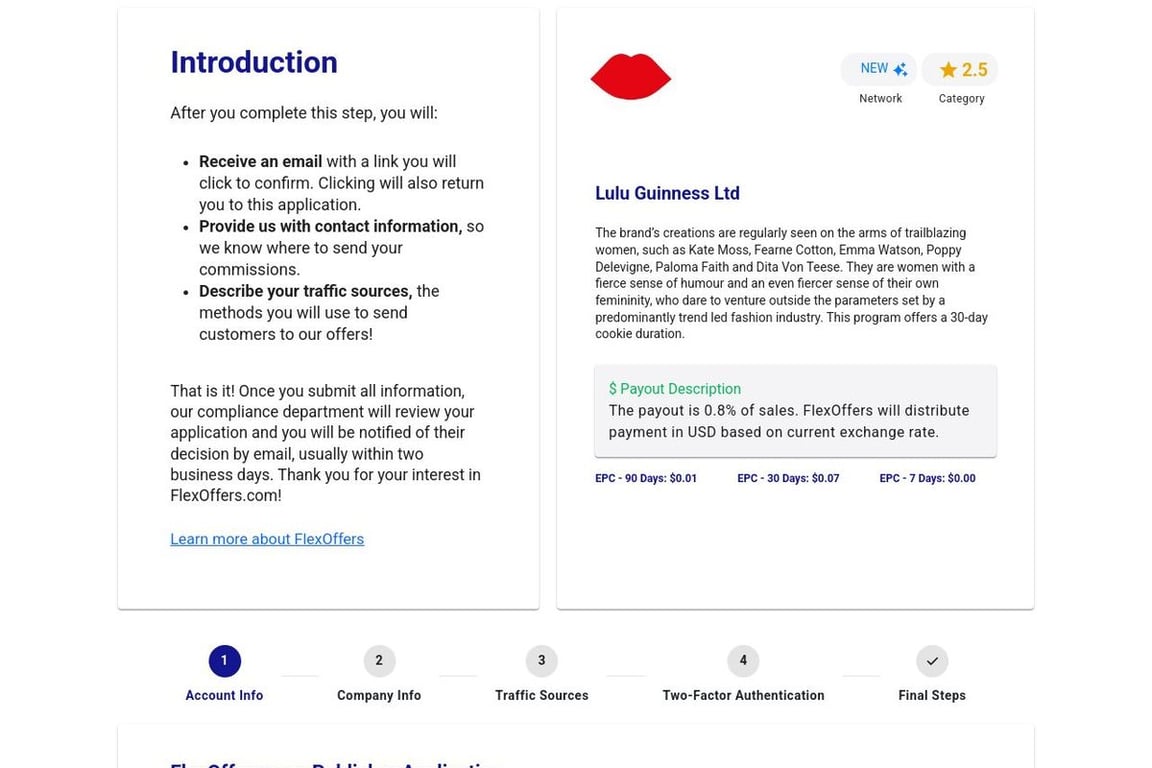Select step 1 circle Account Info
The image size is (1152, 768).
(x=224, y=661)
